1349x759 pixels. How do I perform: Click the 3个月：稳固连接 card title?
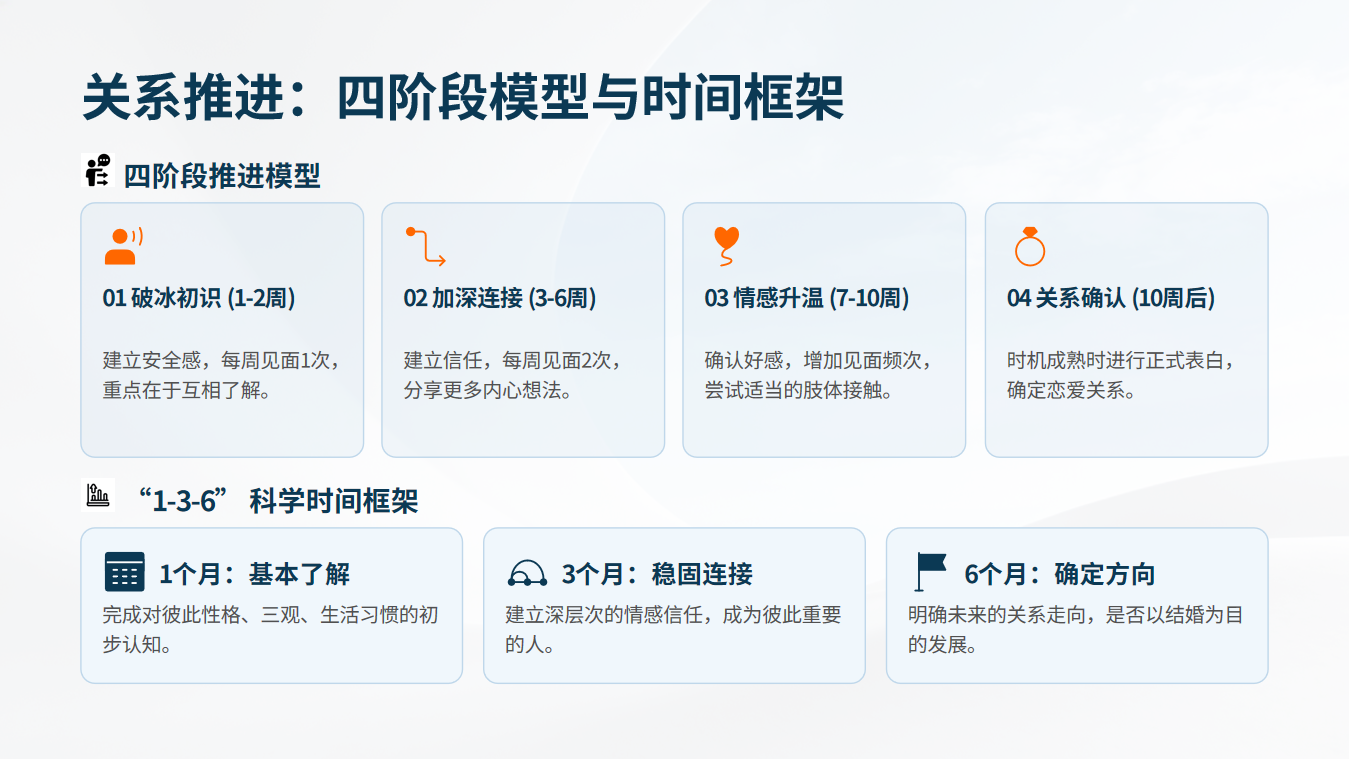tap(657, 574)
